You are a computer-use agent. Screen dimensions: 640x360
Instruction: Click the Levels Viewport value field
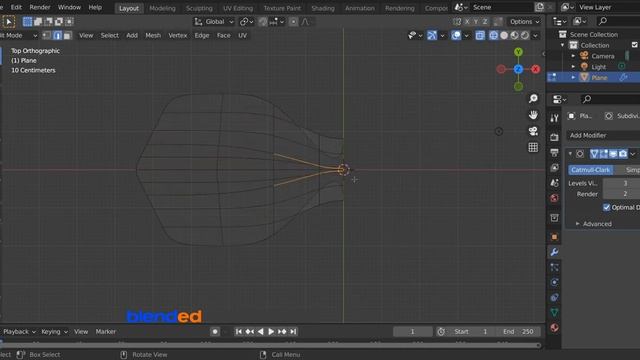(x=621, y=183)
